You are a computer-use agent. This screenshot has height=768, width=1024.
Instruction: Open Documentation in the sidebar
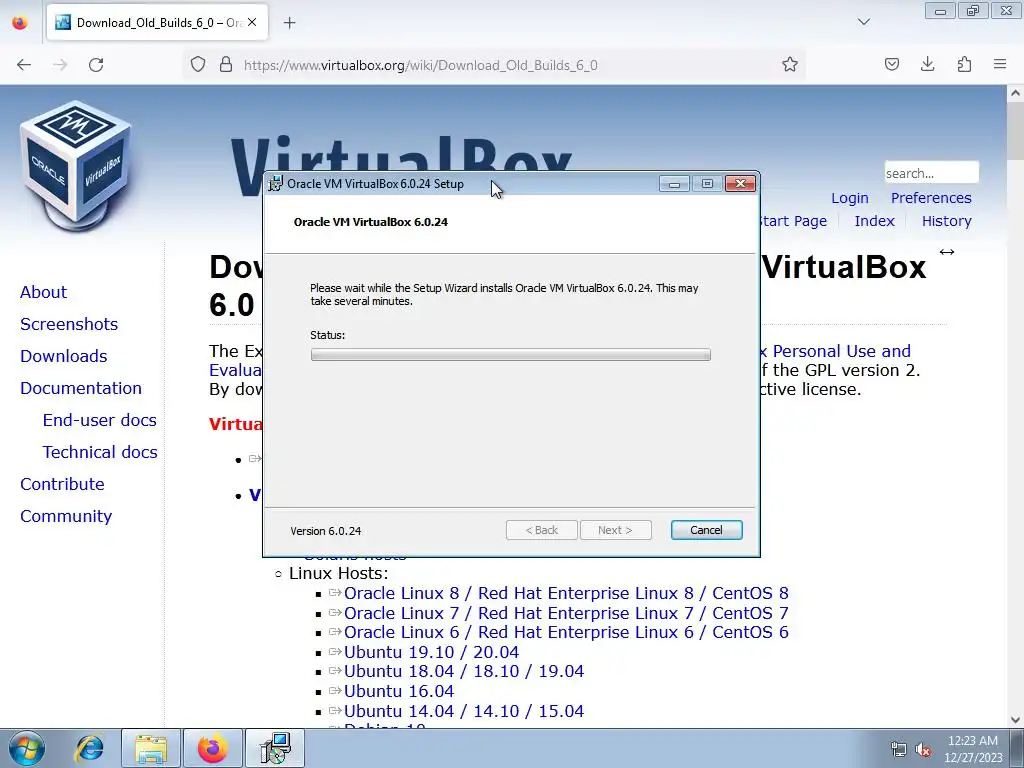click(x=80, y=388)
